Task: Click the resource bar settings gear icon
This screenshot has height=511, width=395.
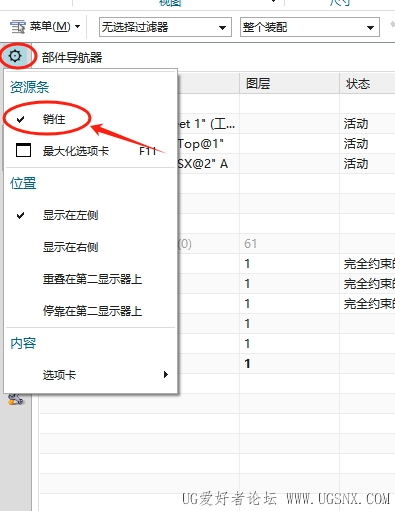Action: click(x=15, y=56)
